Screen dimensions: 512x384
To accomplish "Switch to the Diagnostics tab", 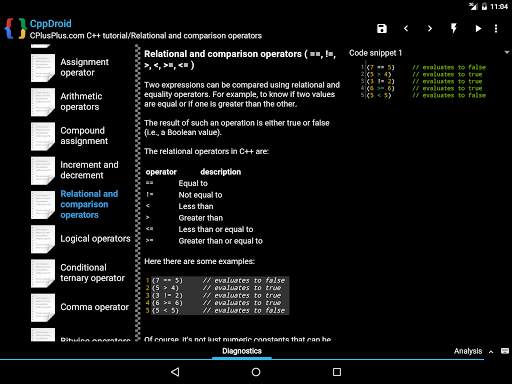I will 242,351.
